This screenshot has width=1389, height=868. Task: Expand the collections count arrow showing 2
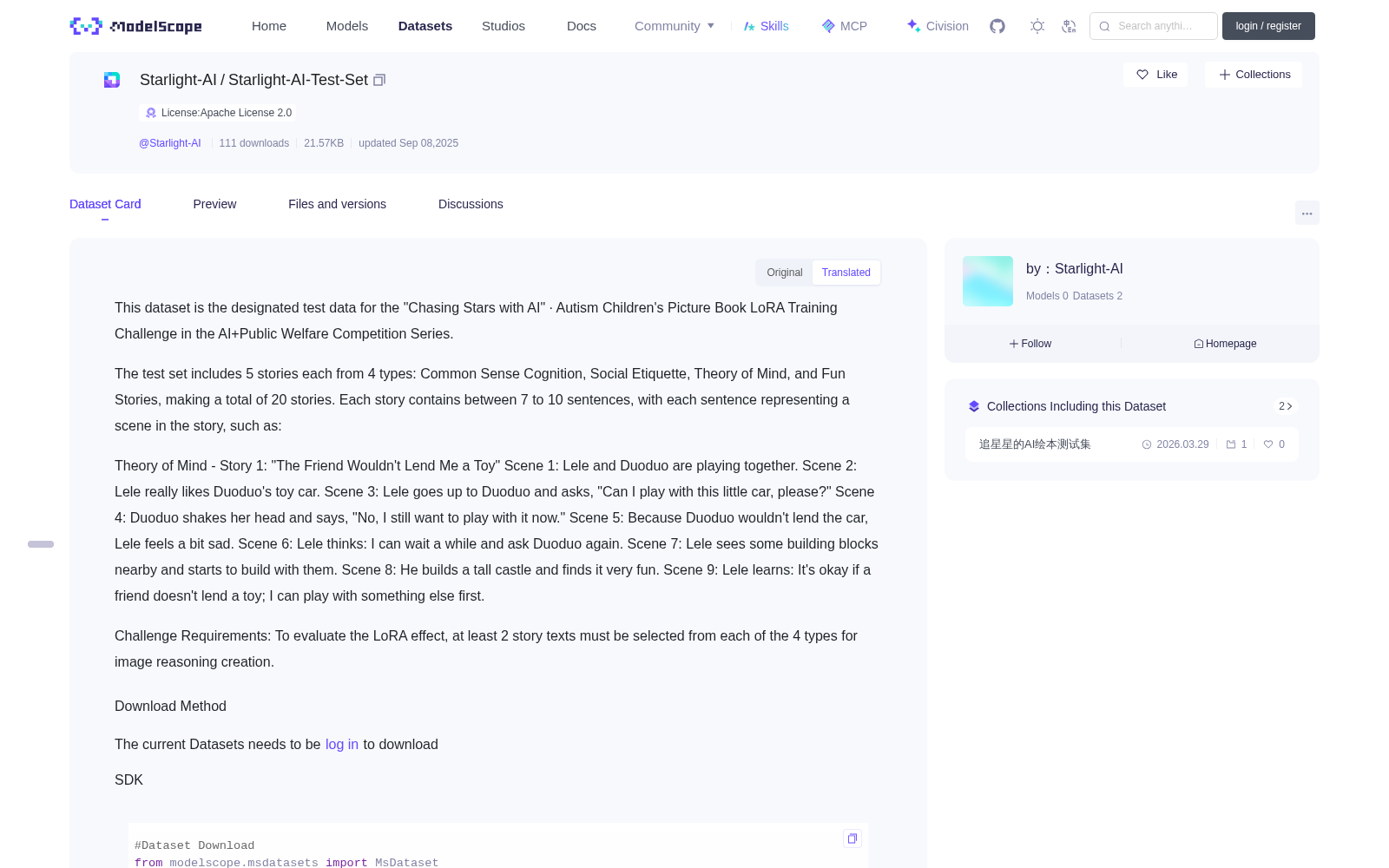[1286, 406]
